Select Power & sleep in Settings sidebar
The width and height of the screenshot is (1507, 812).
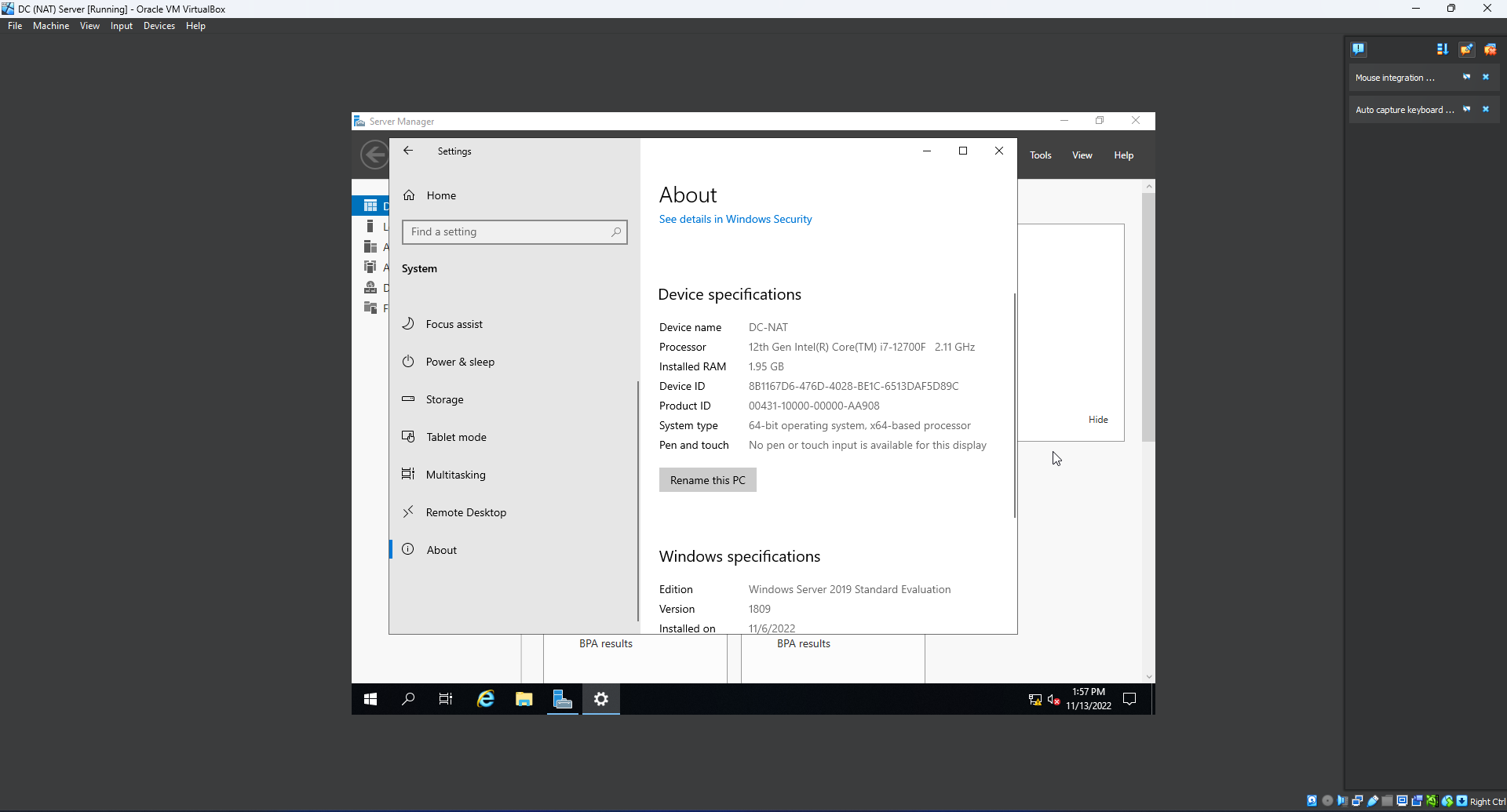pos(460,362)
